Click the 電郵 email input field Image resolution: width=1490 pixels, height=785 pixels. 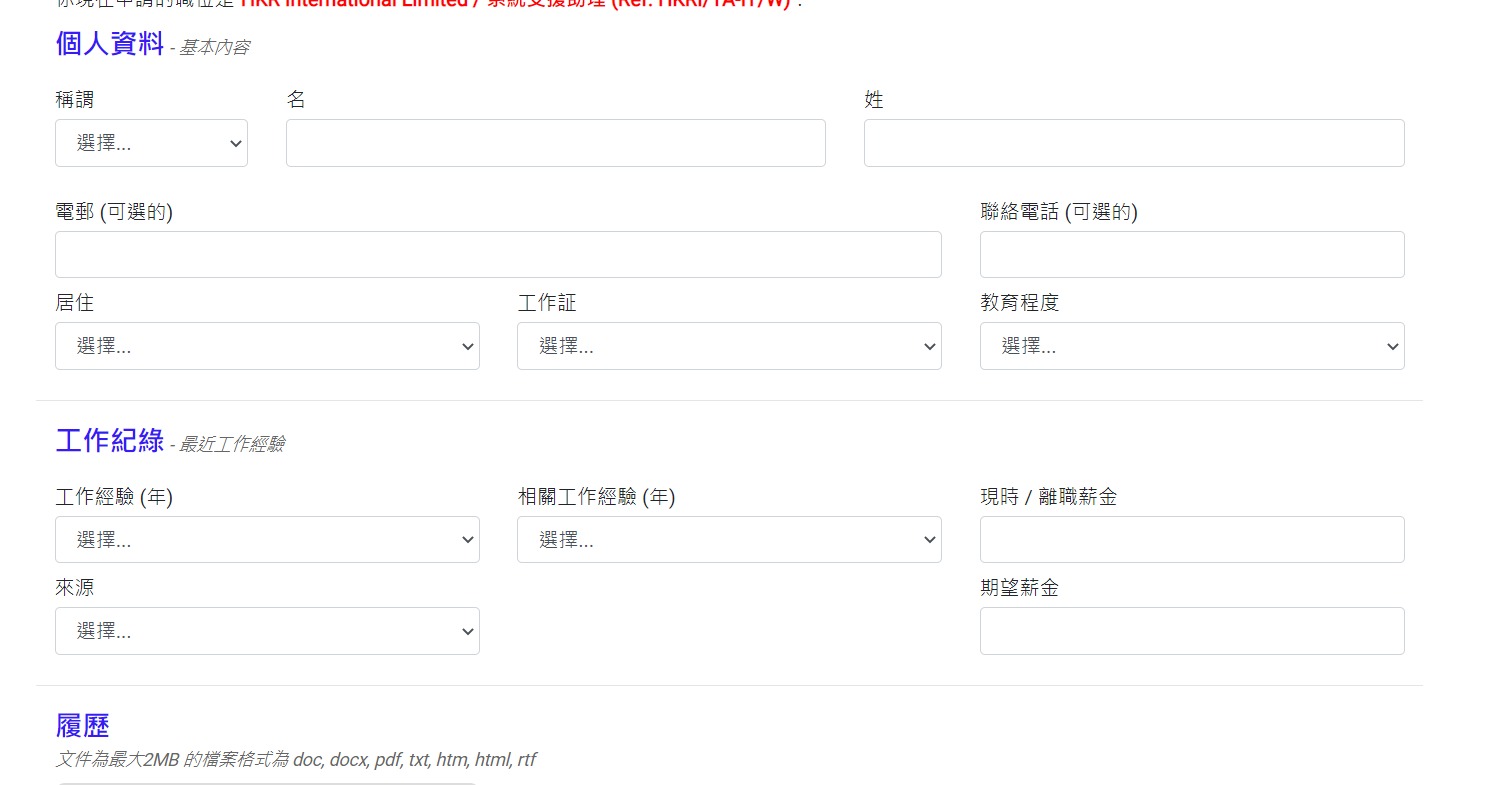[498, 254]
